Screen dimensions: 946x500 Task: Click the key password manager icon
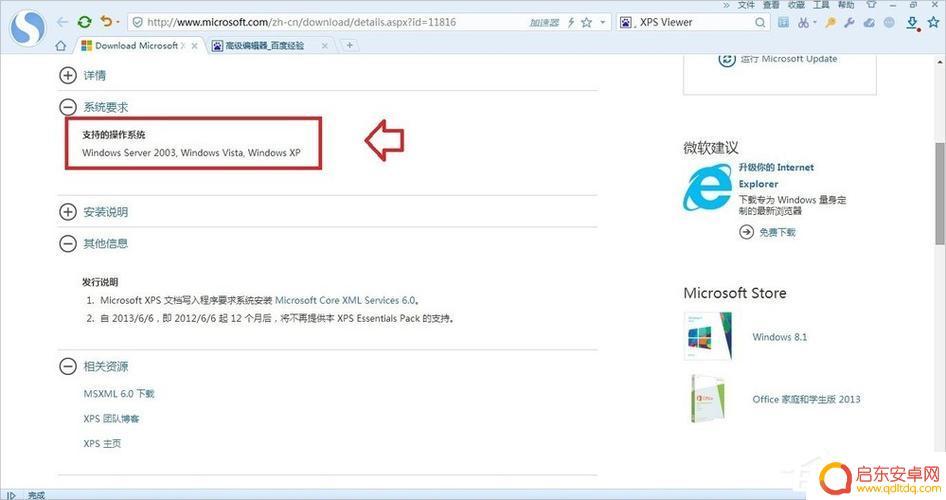(831, 22)
